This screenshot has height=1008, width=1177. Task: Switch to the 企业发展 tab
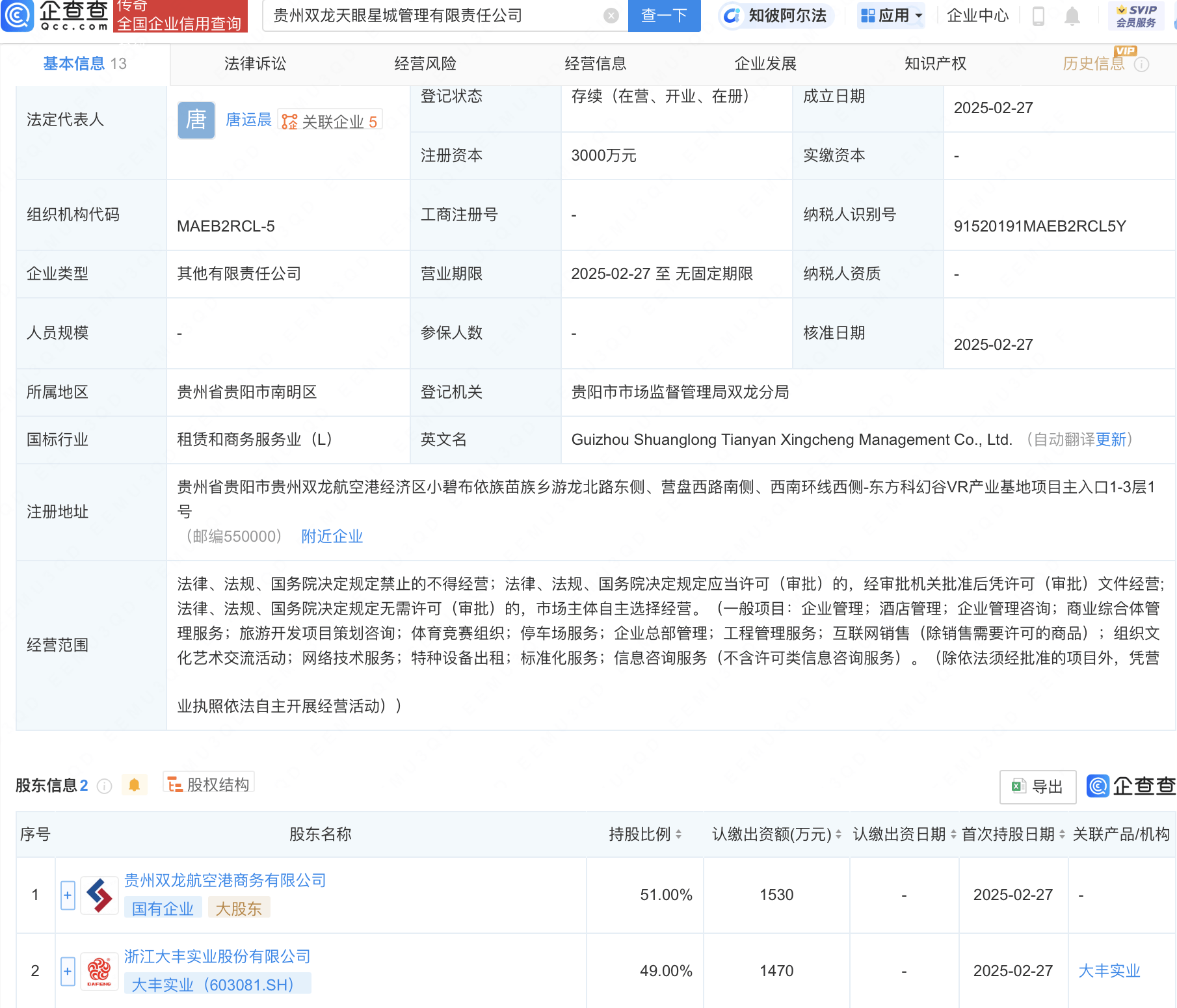[765, 64]
